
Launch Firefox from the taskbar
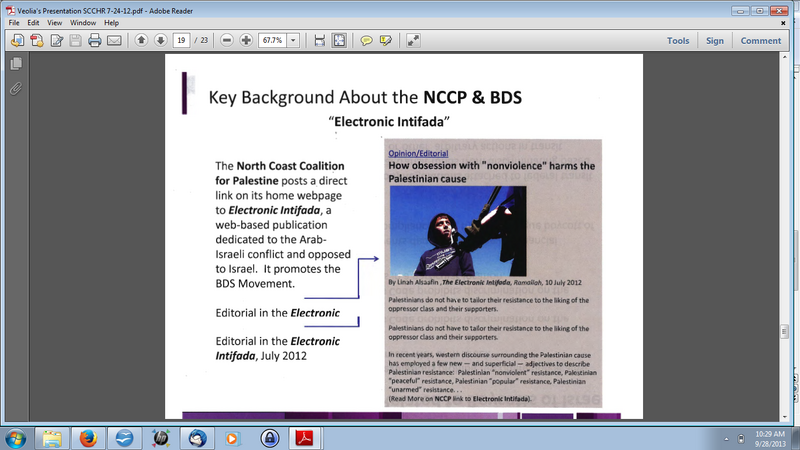[88, 438]
